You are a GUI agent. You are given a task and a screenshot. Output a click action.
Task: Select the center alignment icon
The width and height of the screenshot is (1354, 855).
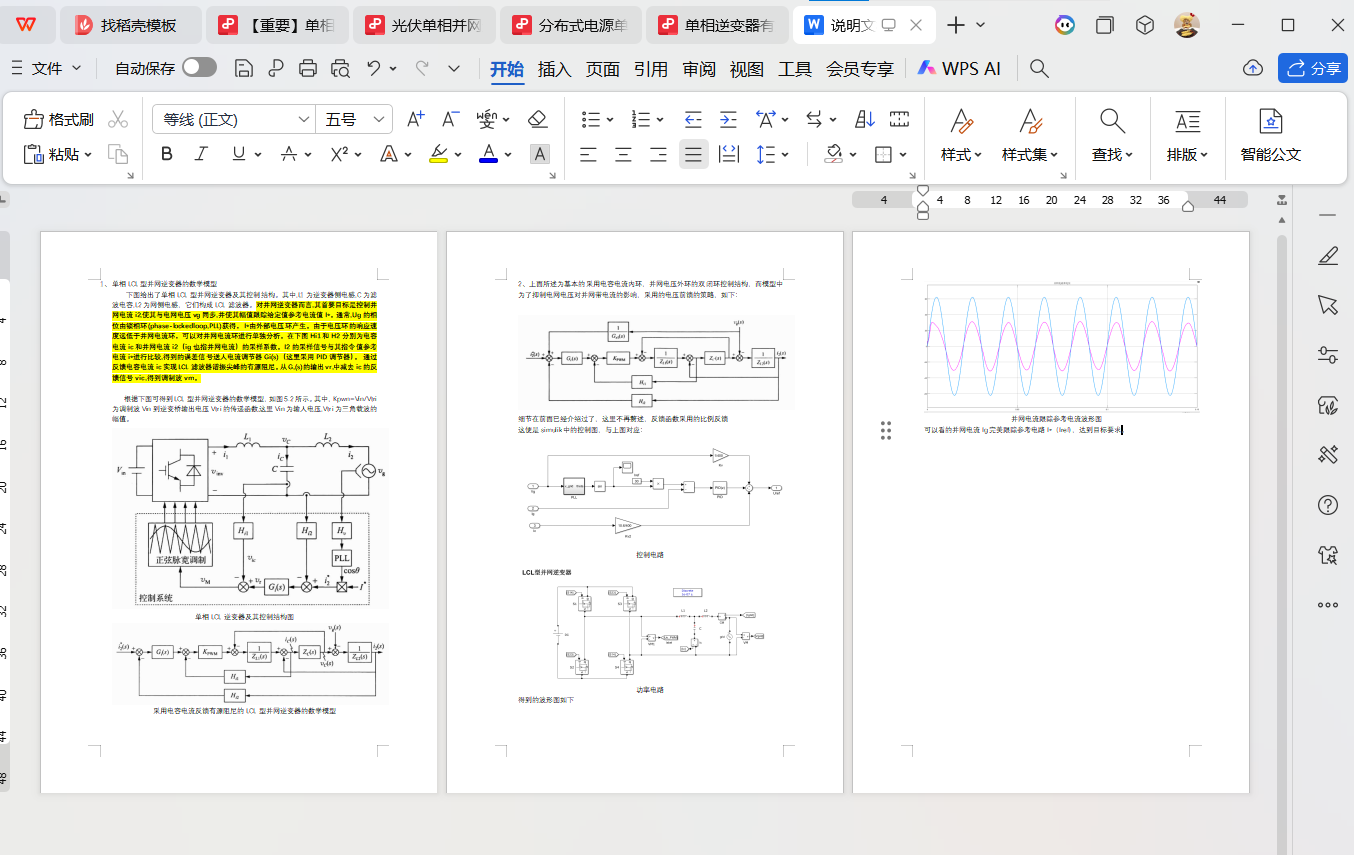(x=623, y=154)
